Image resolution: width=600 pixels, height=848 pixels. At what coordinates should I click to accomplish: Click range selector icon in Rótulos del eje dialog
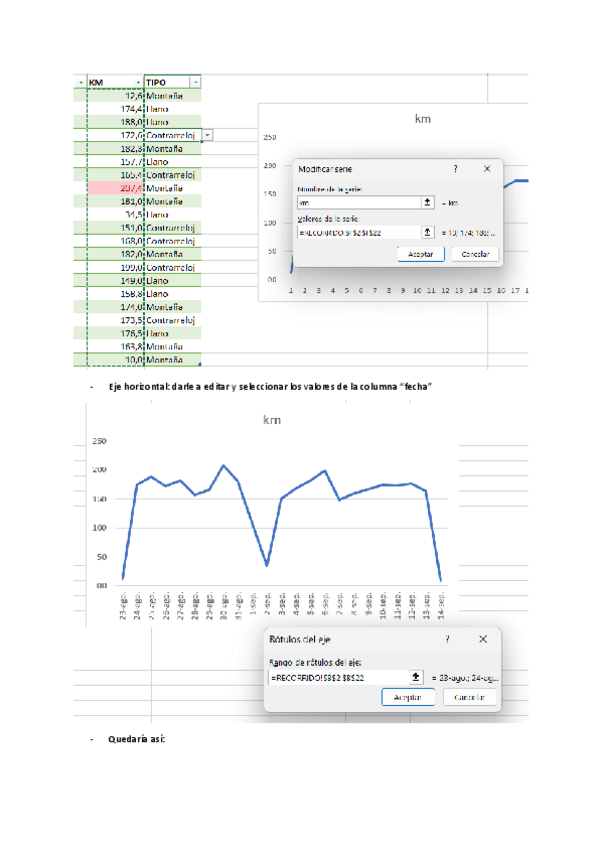click(418, 677)
